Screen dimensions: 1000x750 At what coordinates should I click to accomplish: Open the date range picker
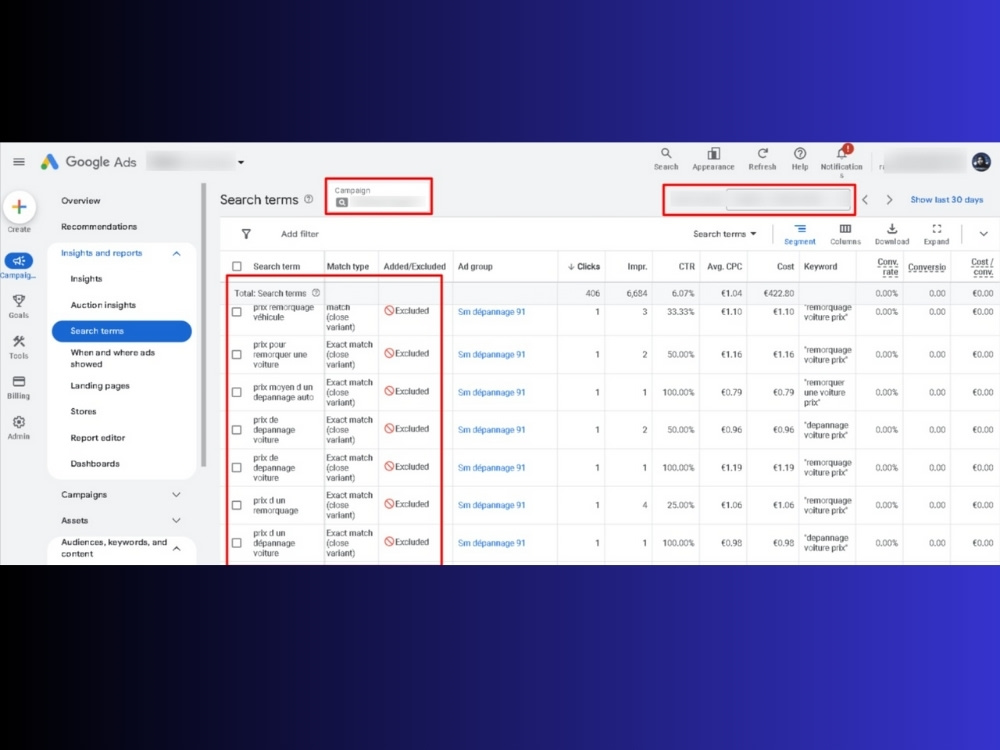(x=759, y=200)
